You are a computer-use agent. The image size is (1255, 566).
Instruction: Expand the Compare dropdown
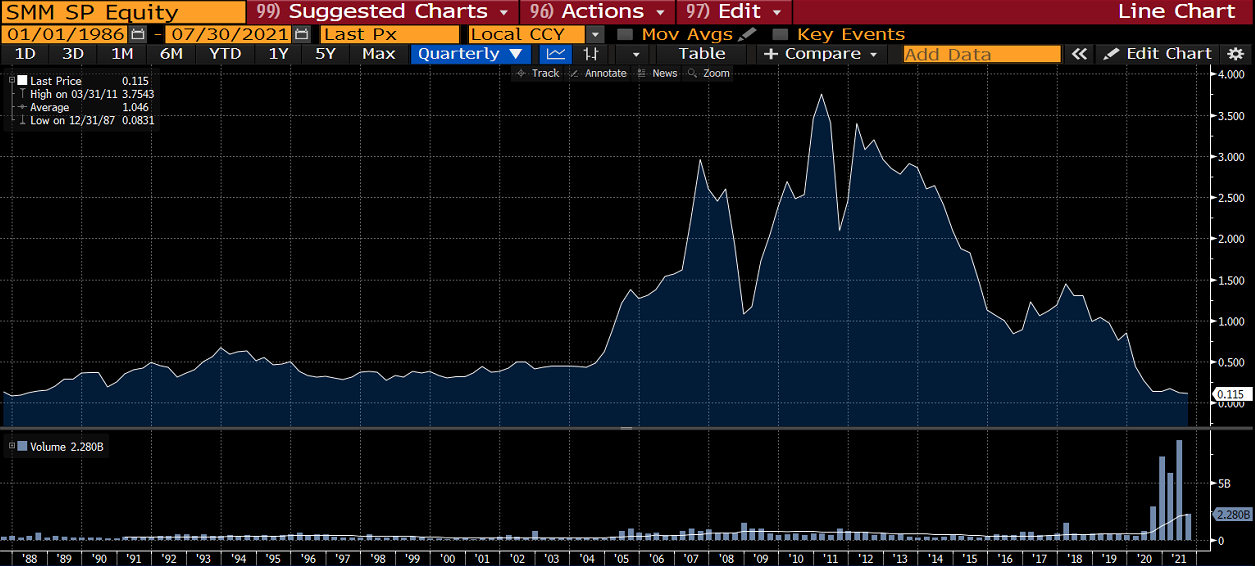tap(821, 54)
